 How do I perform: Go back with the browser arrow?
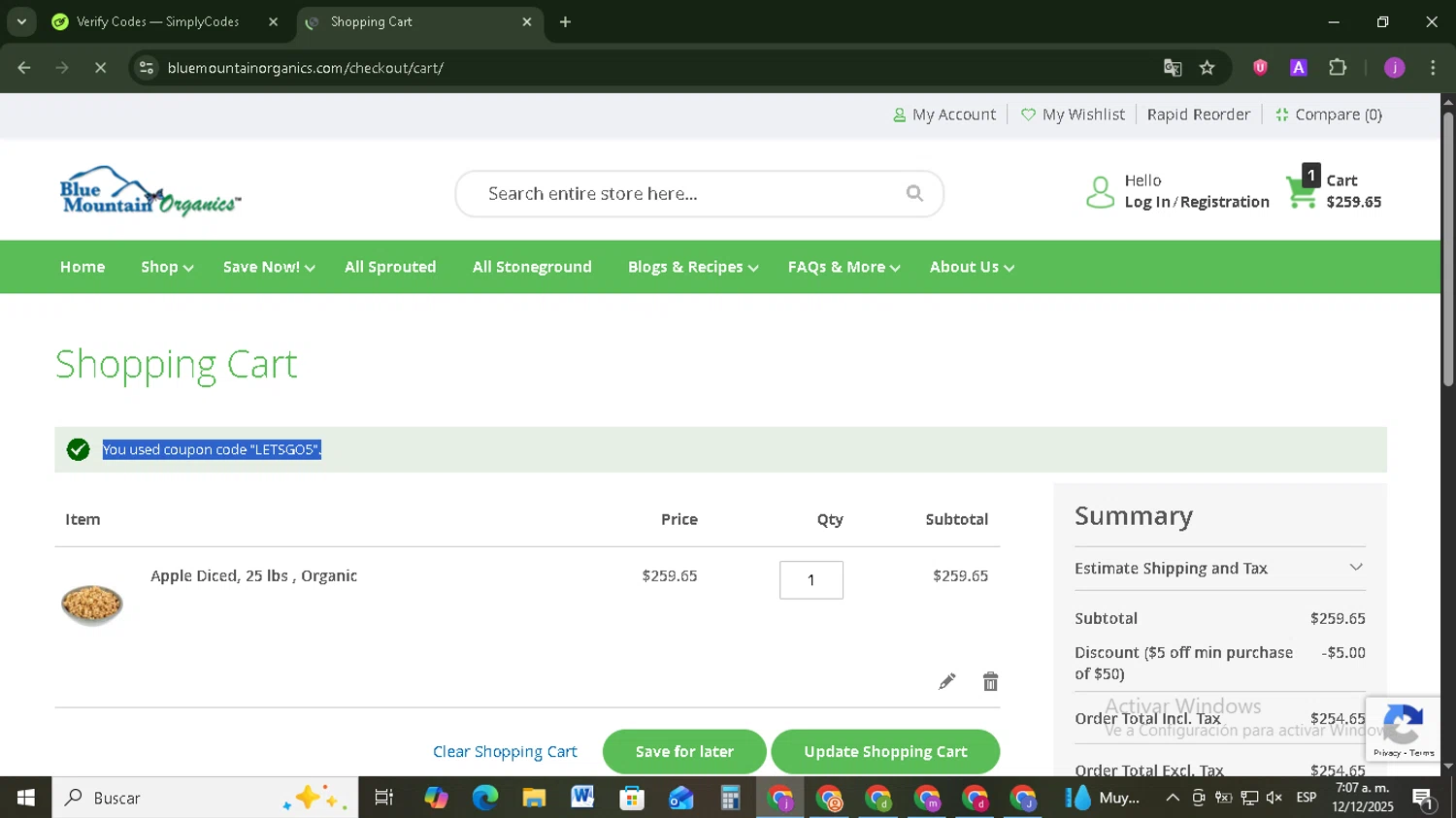pyautogui.click(x=24, y=68)
